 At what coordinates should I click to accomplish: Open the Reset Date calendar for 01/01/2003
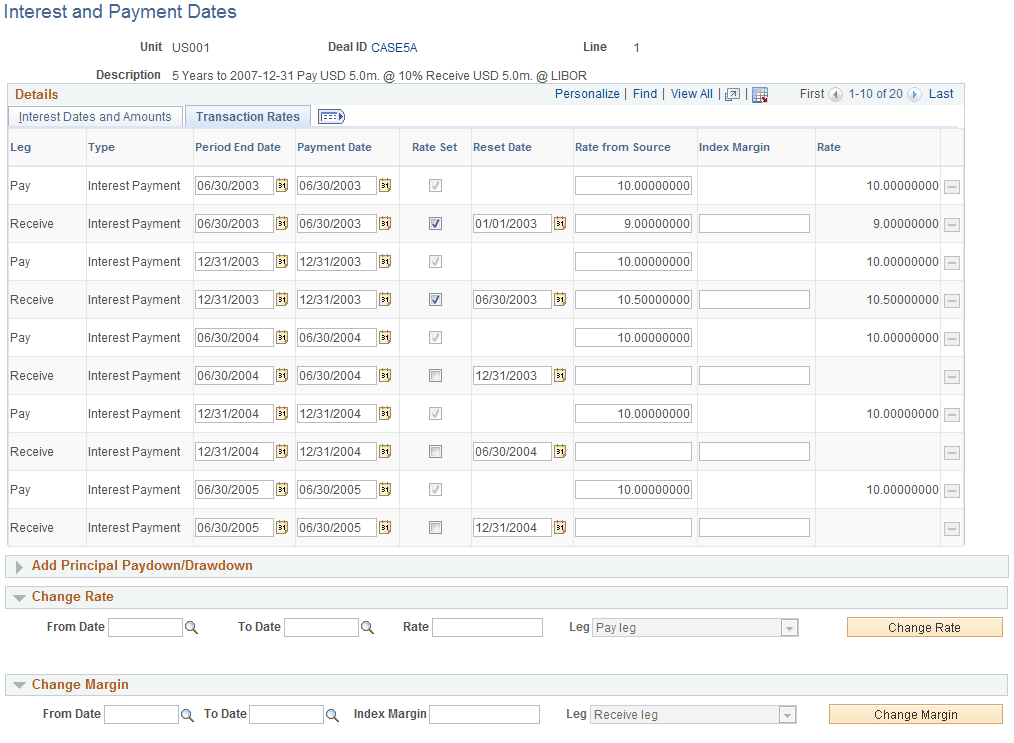[559, 223]
